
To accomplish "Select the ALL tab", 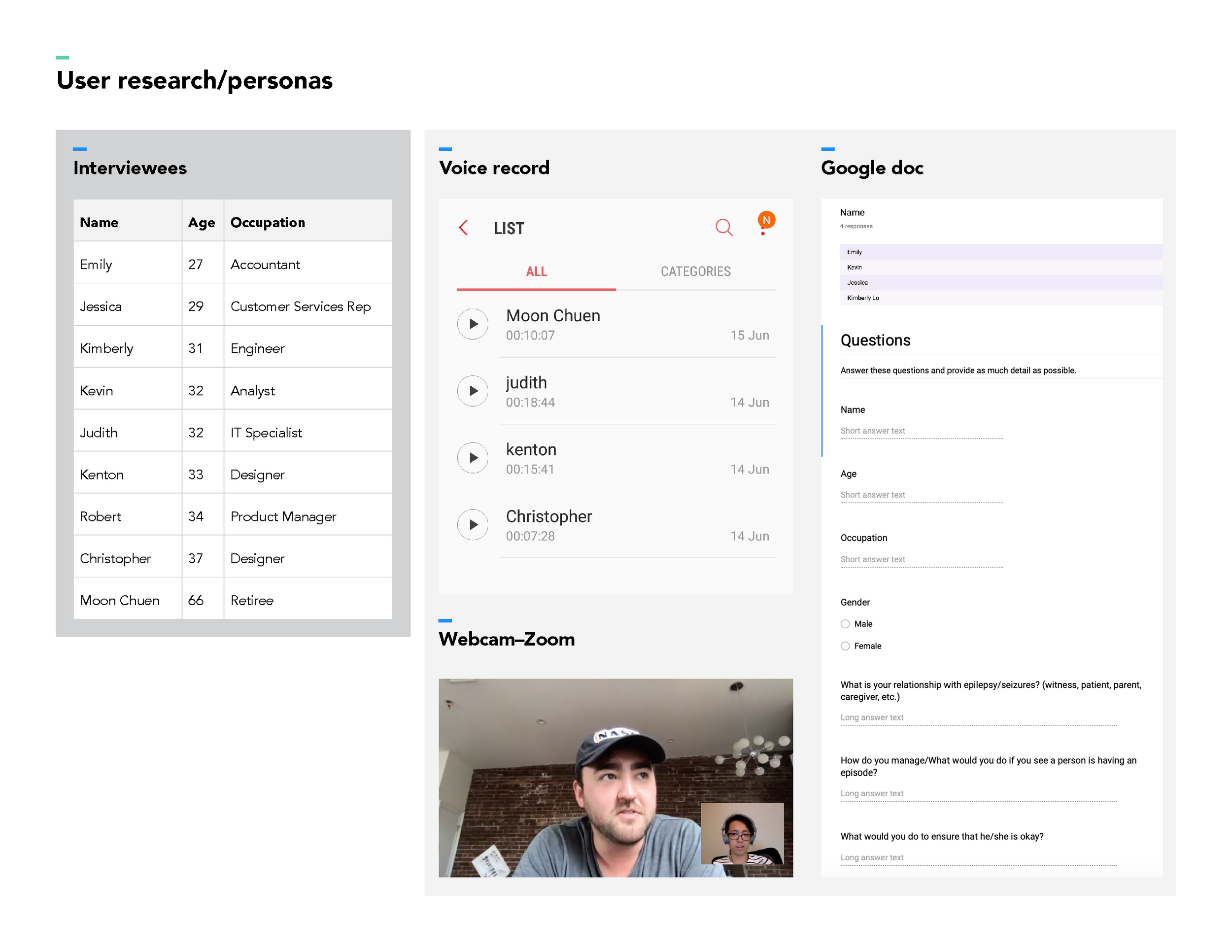I will point(536,272).
